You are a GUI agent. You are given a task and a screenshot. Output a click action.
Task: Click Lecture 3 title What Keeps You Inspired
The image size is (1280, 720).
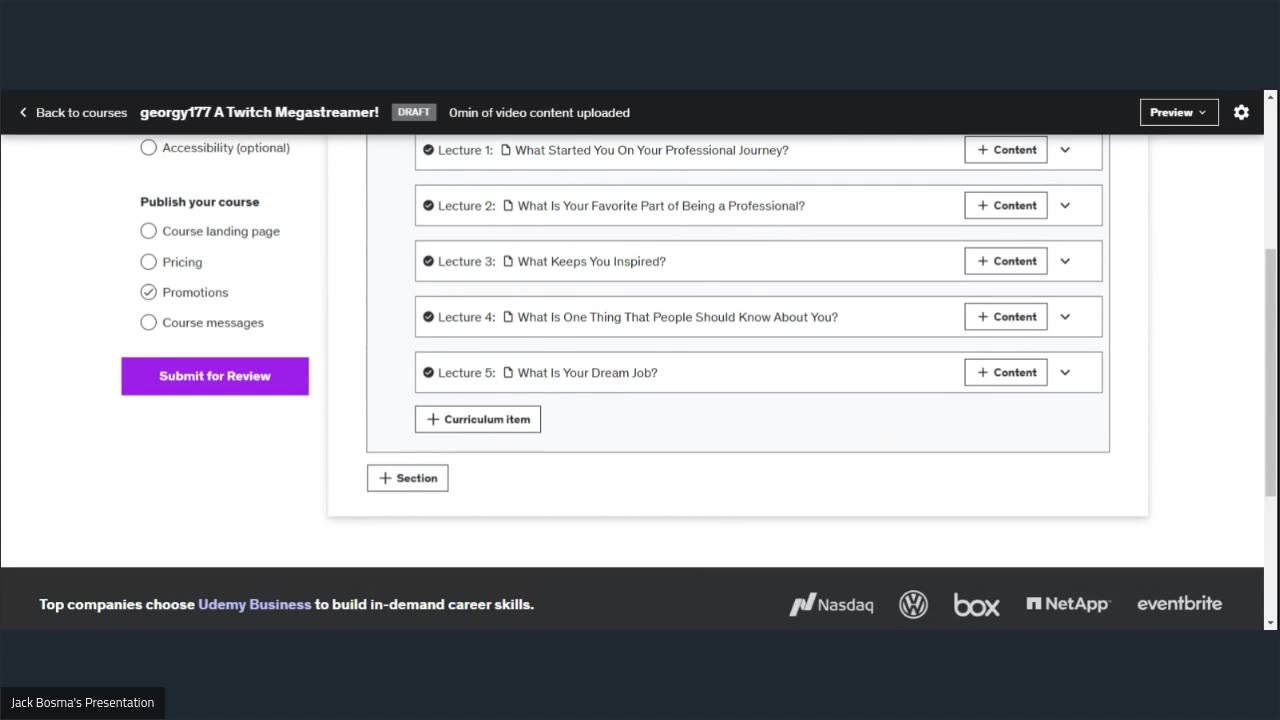pyautogui.click(x=592, y=261)
